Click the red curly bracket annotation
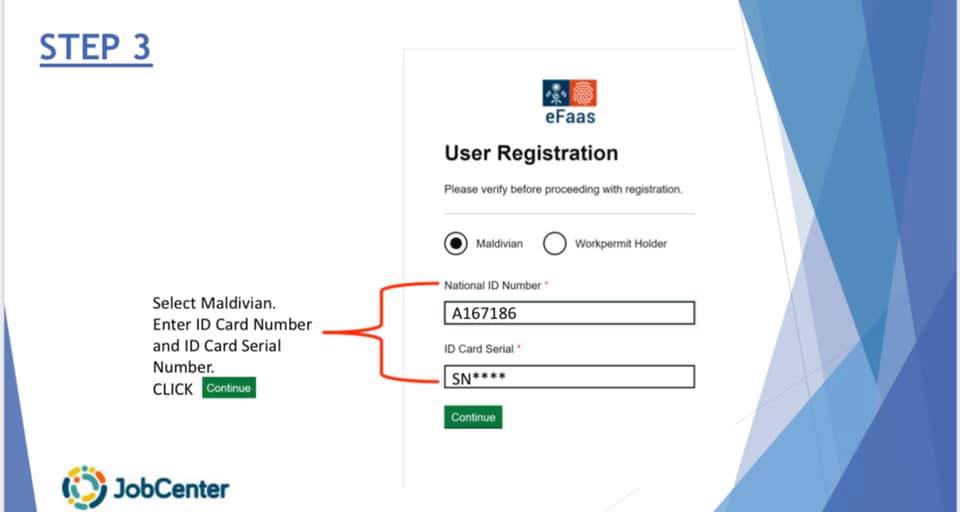 (381, 331)
